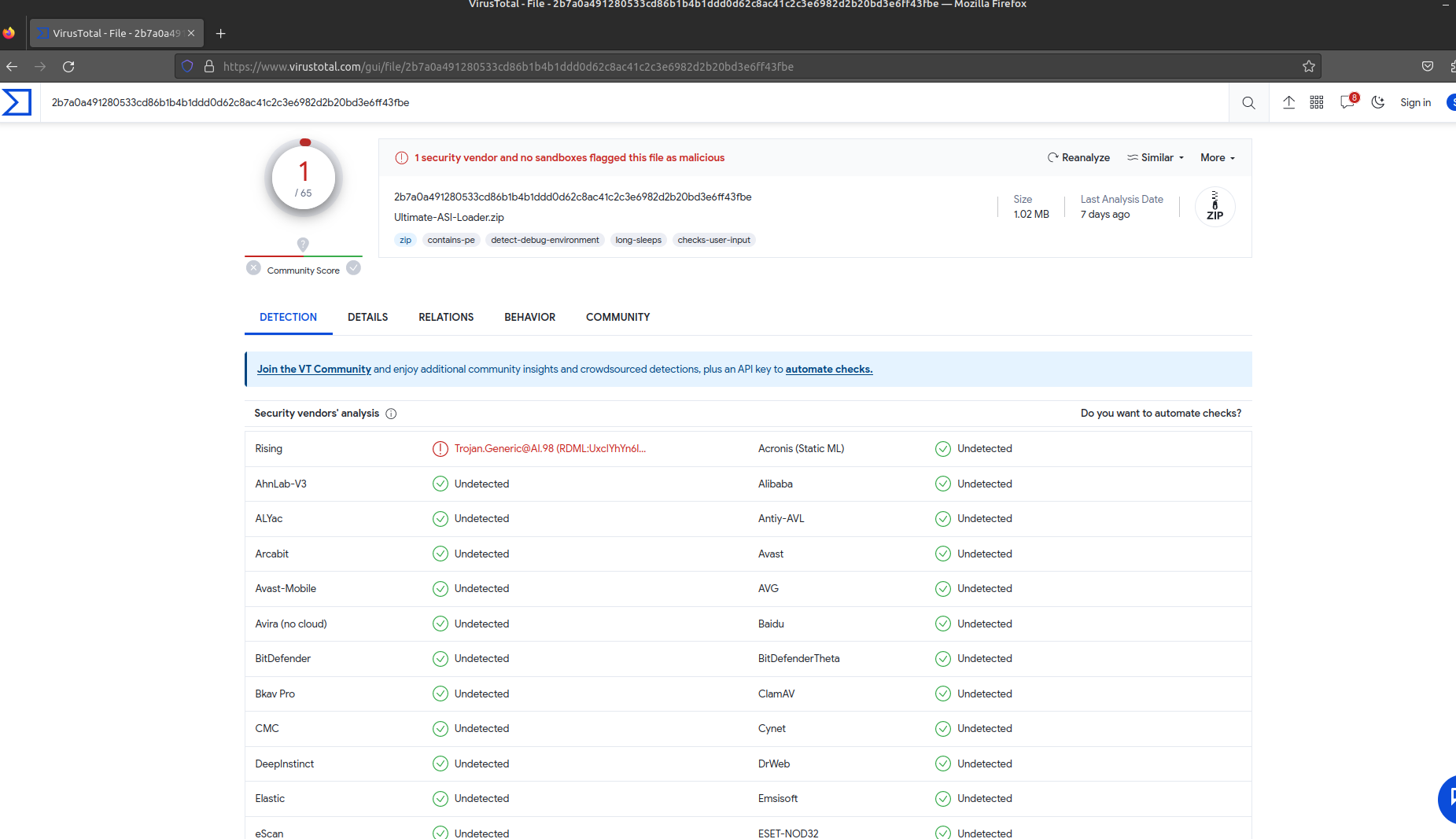Click the file name Ultimate-ASI-Loader.zip
Screen dimensions: 1456x839
(x=449, y=217)
